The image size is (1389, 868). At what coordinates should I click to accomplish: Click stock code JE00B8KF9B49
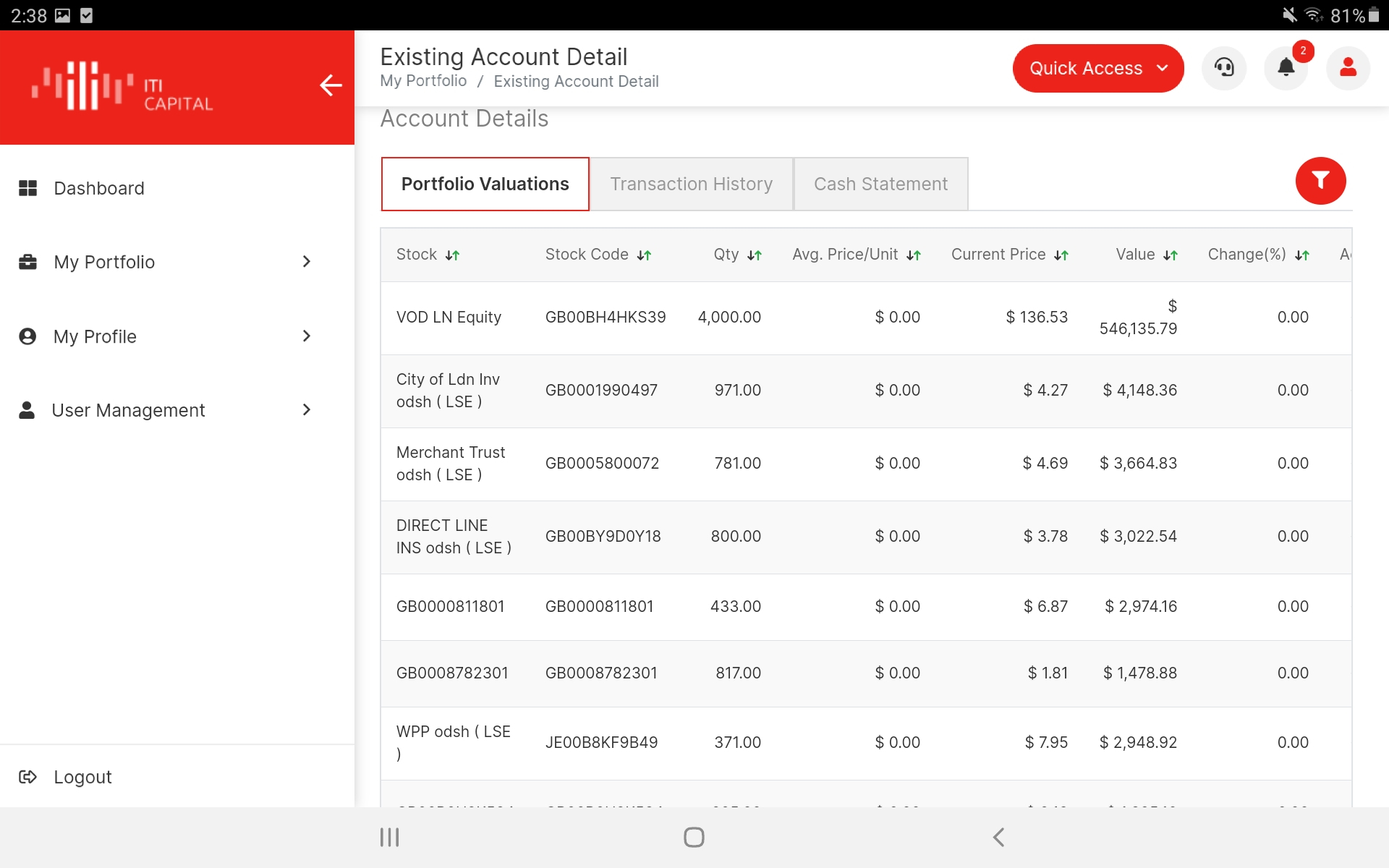[601, 742]
